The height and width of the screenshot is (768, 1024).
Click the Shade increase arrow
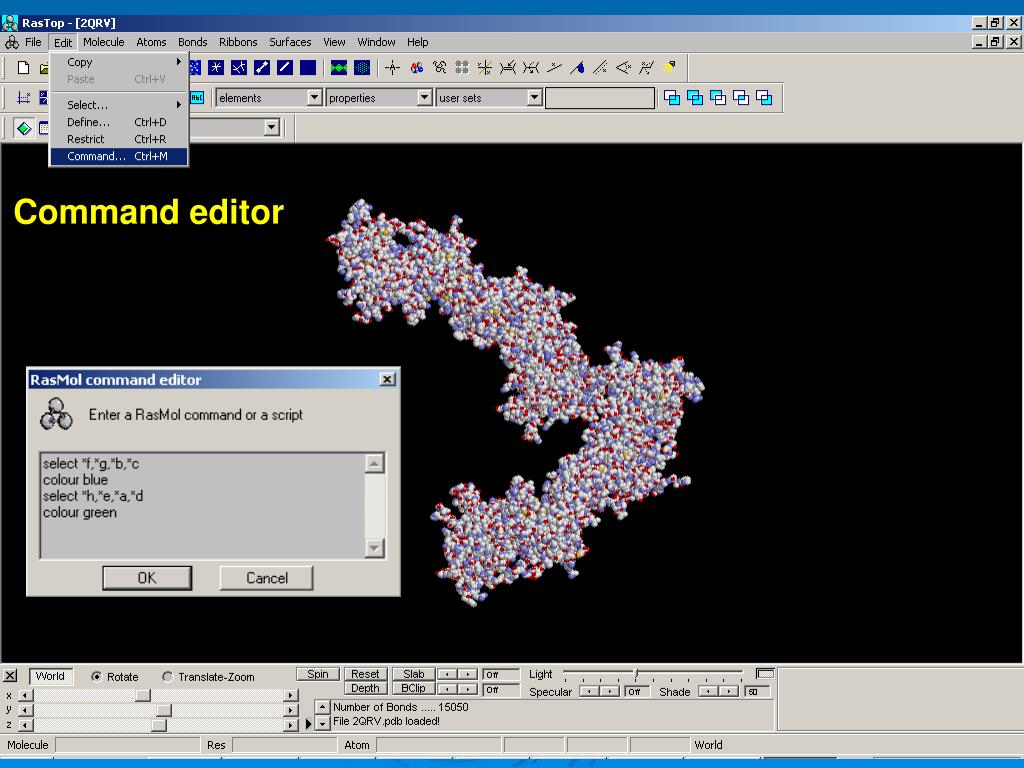point(729,691)
